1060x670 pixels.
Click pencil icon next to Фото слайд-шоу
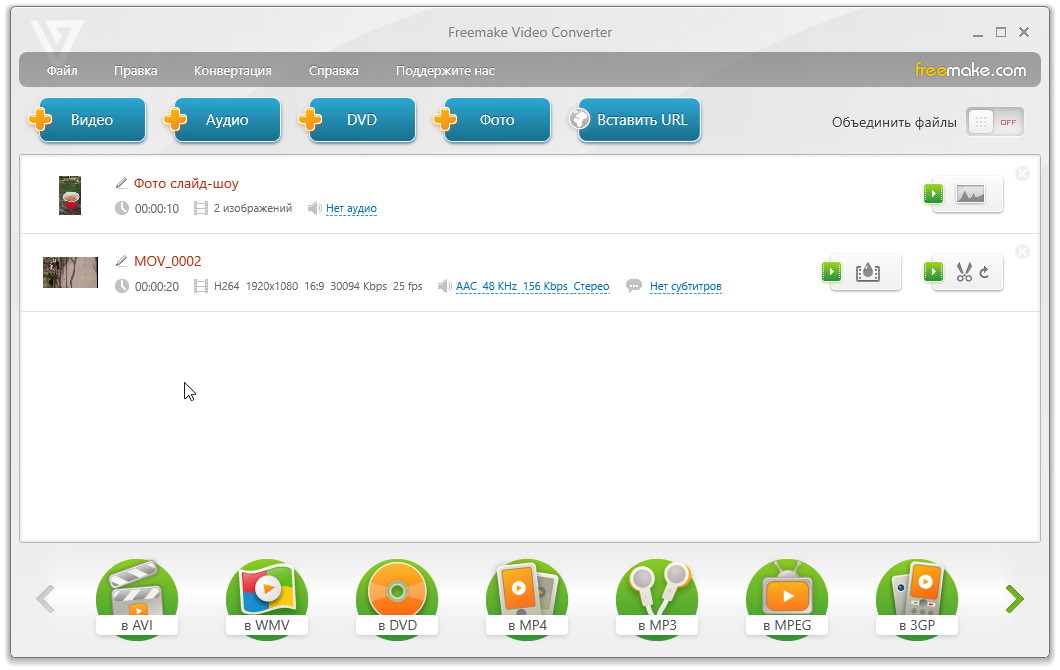click(x=122, y=183)
